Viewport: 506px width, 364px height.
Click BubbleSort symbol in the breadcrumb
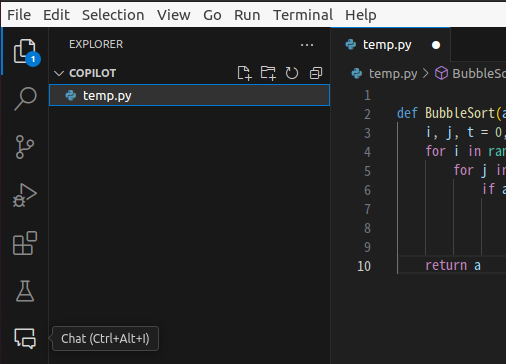click(479, 73)
